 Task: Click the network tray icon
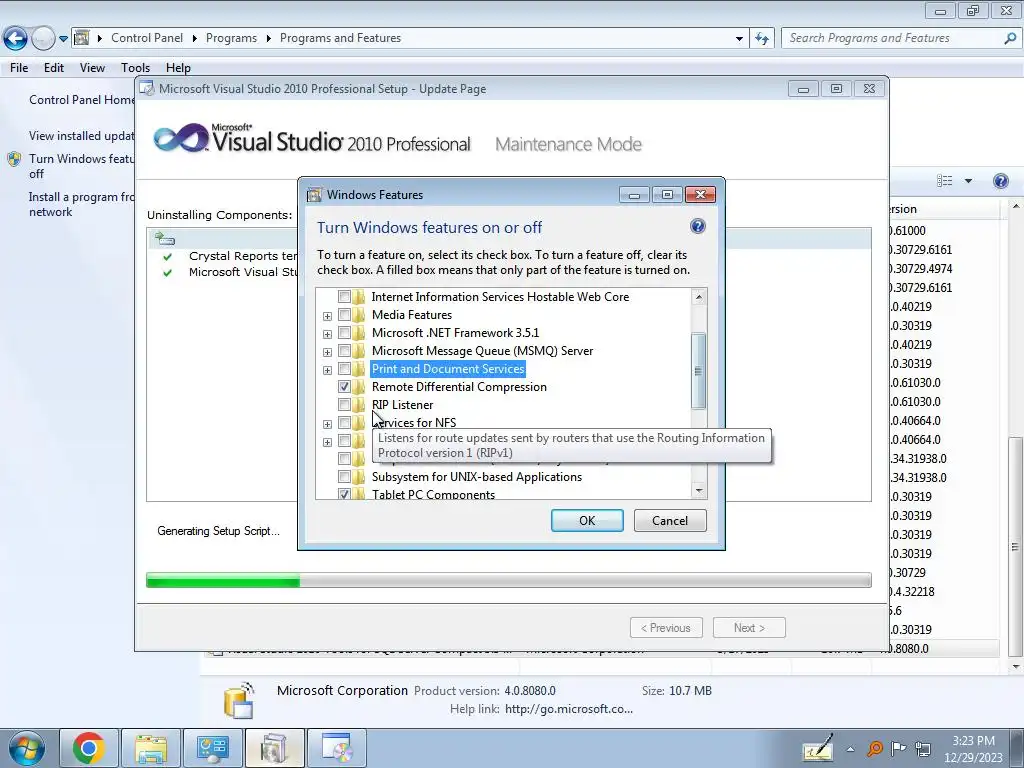[923, 749]
